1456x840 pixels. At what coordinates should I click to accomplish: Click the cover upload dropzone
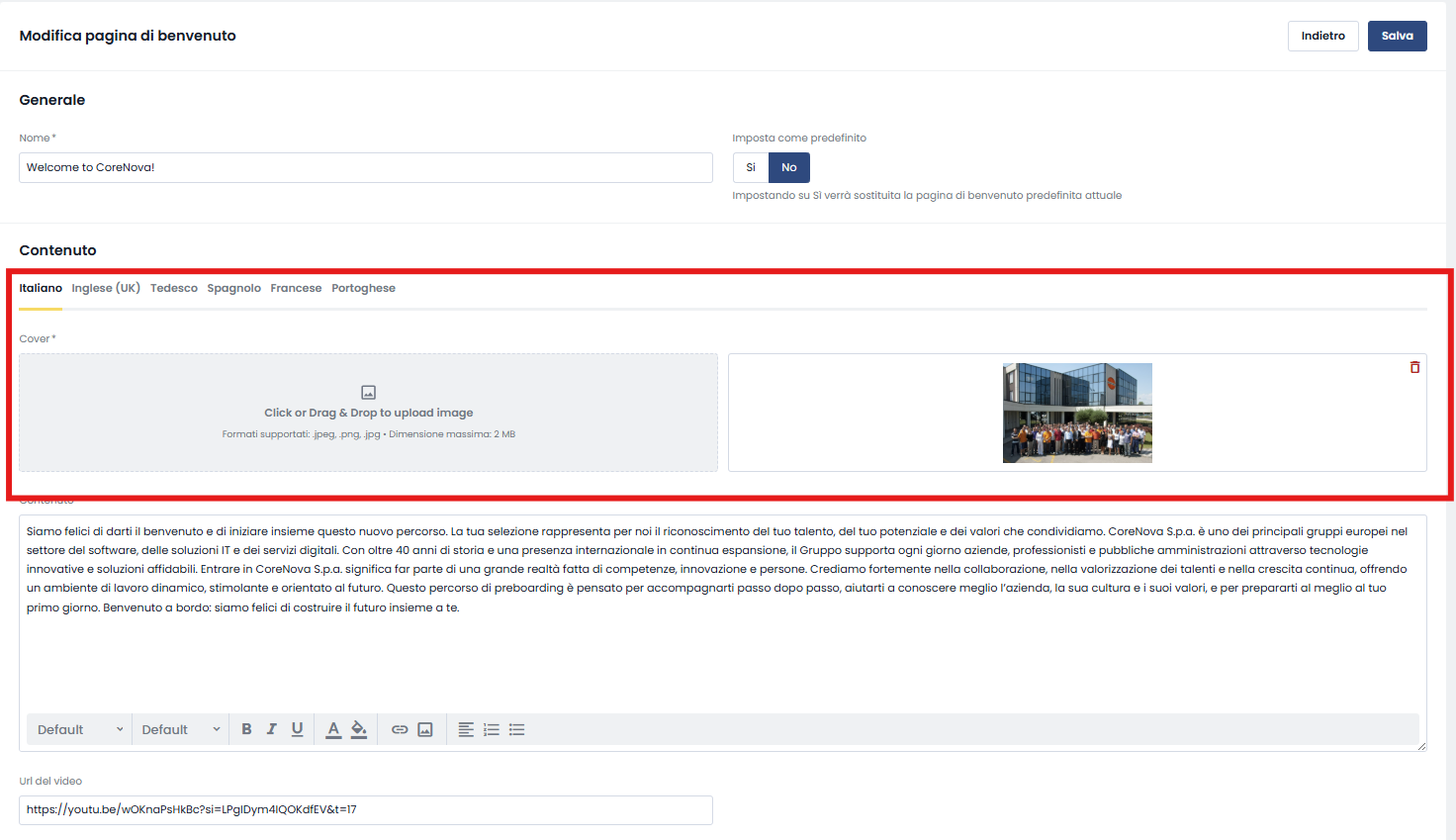pos(368,413)
